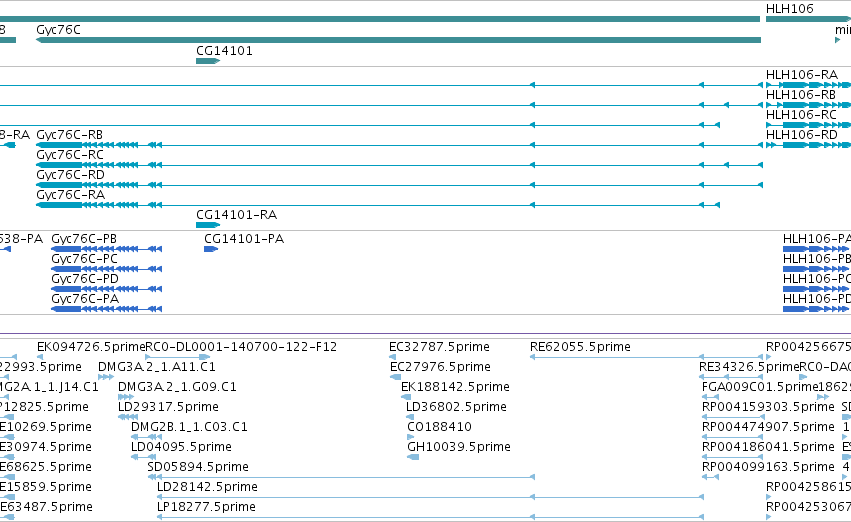Viewport: 851px width, 522px height.
Task: Click the EC32787.5prime EST label
Action: pyautogui.click(x=440, y=347)
